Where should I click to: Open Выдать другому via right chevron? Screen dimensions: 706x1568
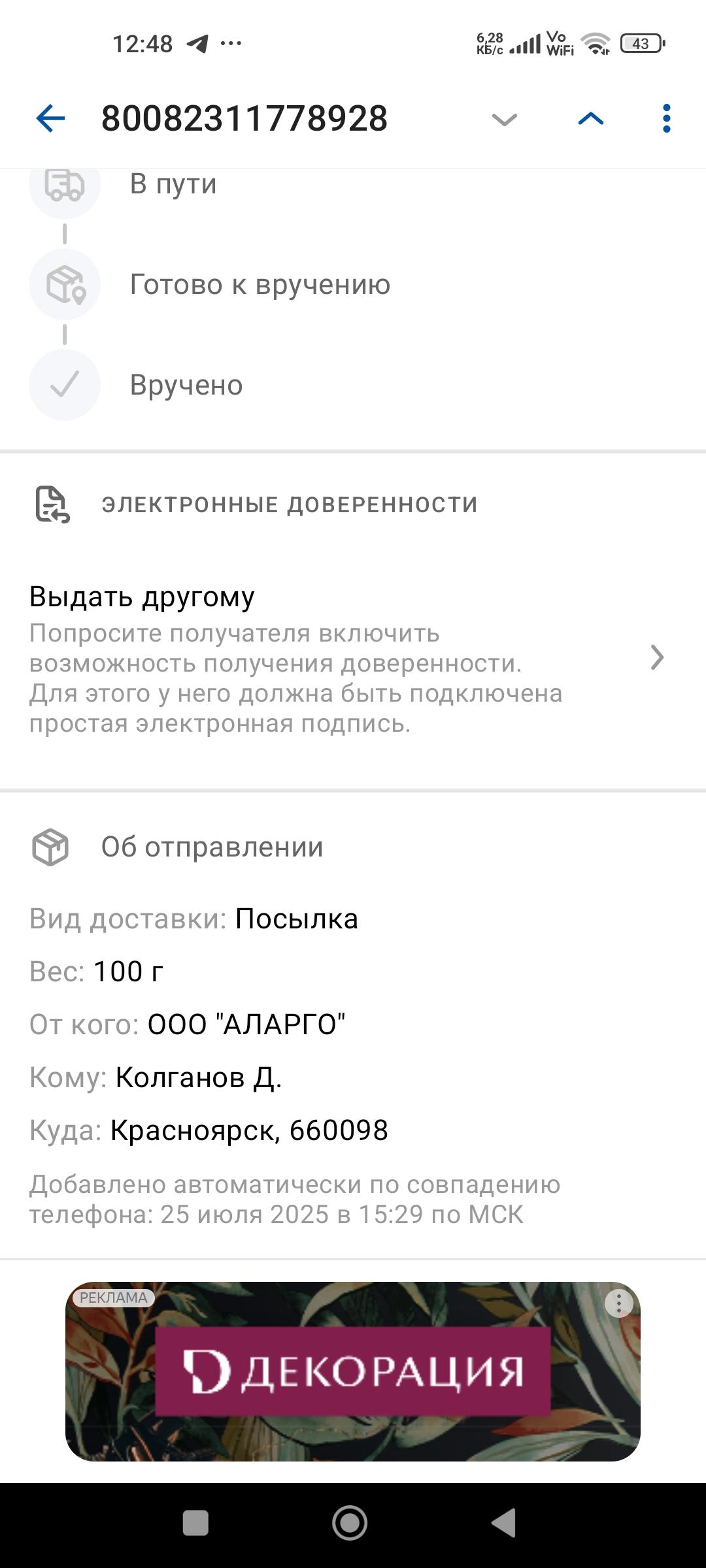point(657,657)
